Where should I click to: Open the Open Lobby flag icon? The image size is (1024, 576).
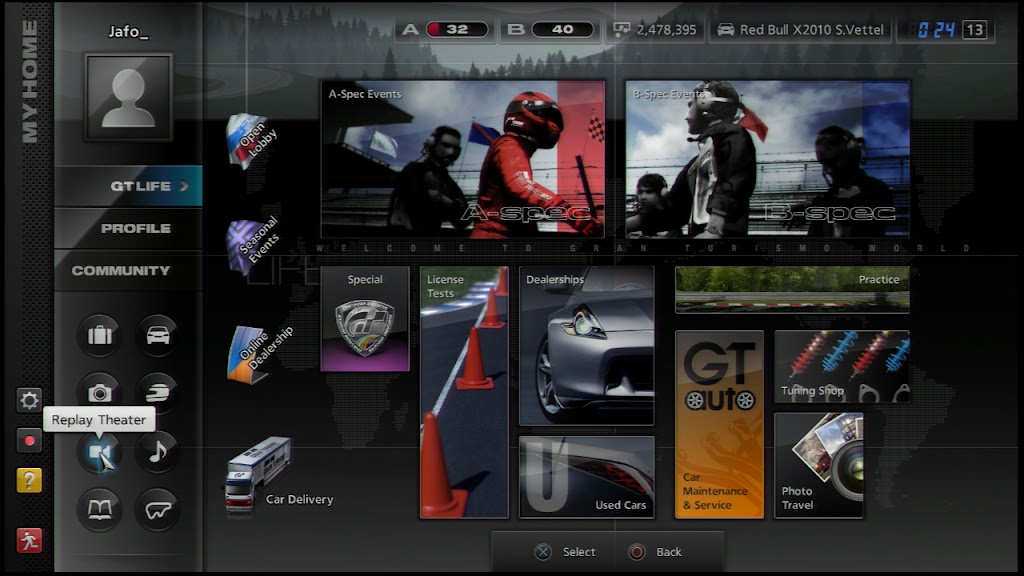coord(252,140)
